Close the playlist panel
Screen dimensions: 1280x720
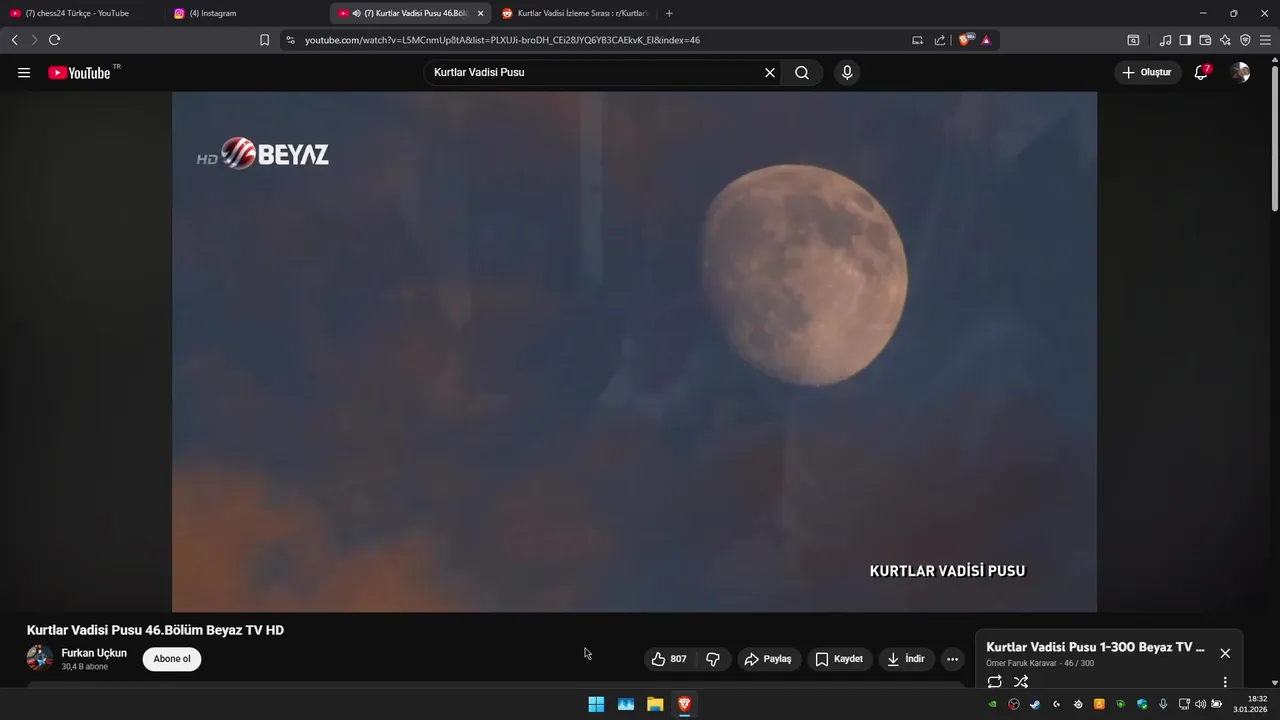pos(1225,653)
